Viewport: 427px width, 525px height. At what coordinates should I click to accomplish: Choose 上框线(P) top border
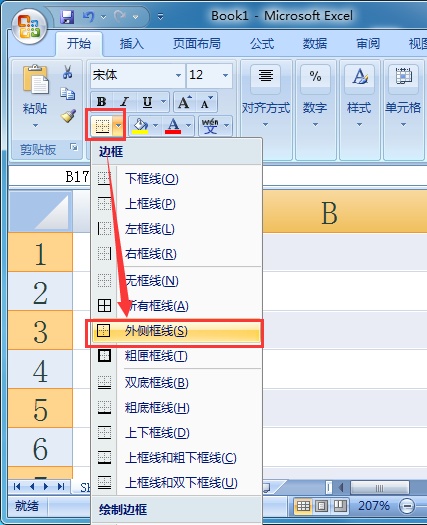point(176,204)
